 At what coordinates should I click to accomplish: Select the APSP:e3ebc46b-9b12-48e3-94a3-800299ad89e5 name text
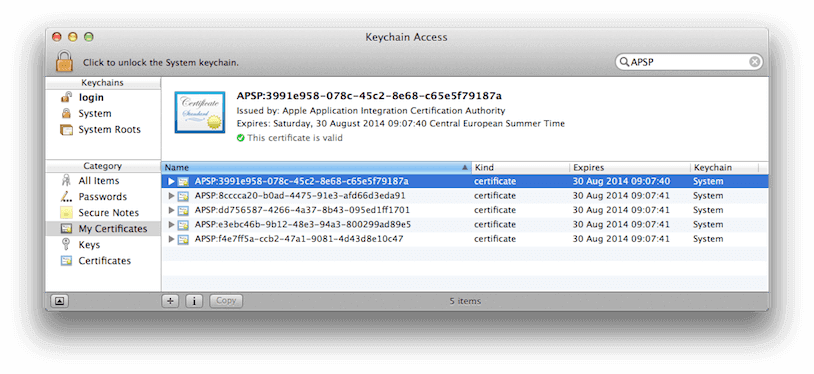point(303,224)
